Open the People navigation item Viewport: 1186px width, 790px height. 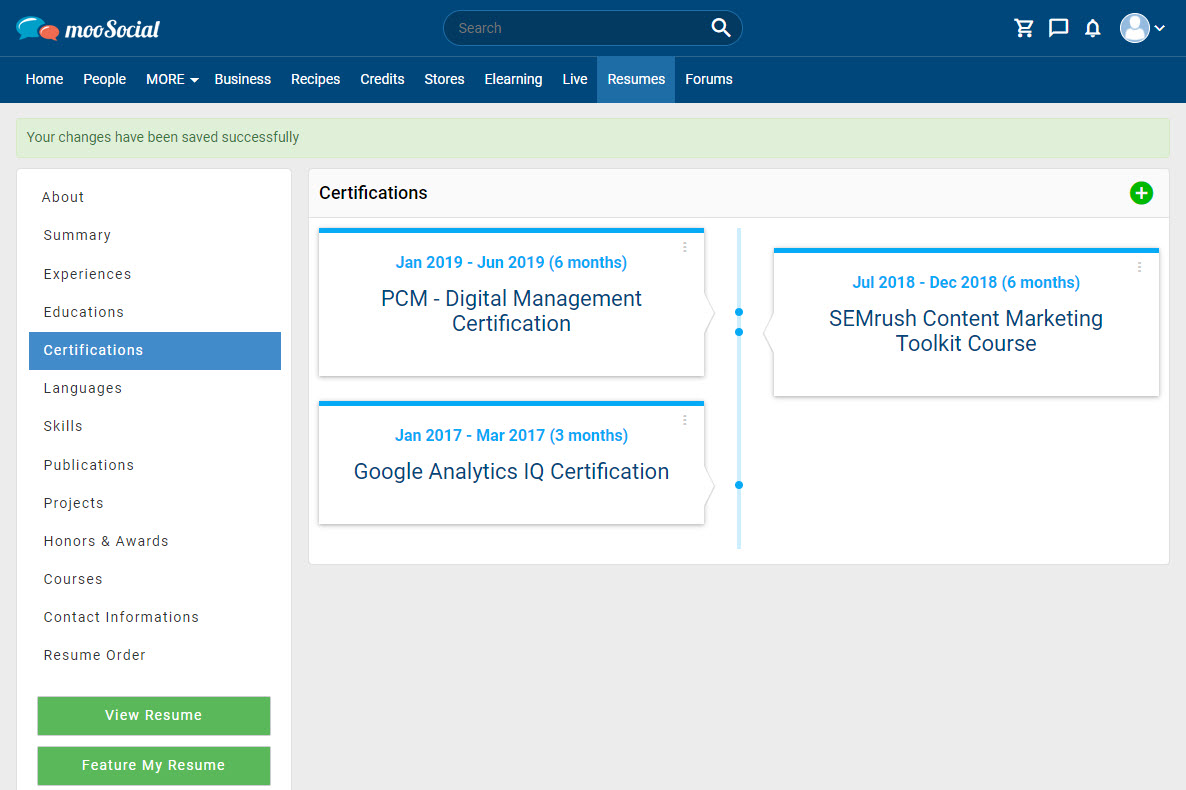tap(104, 79)
